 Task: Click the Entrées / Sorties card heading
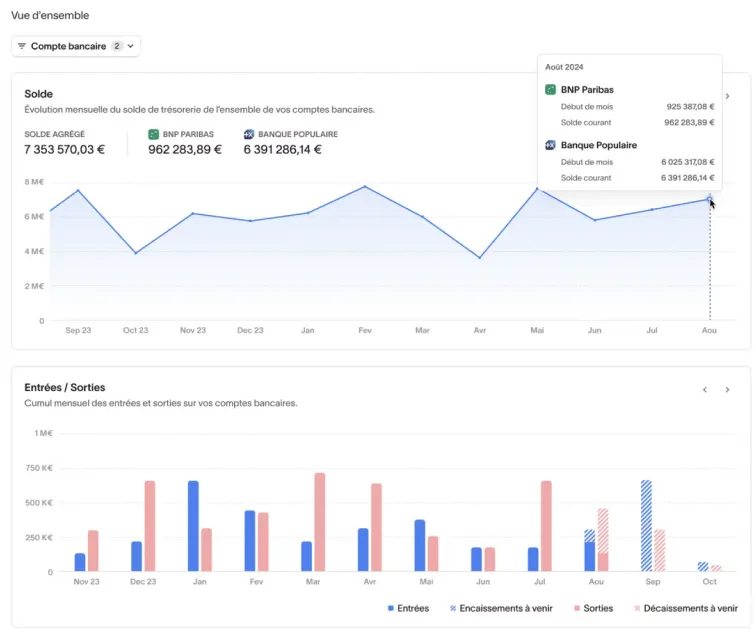pyautogui.click(x=65, y=388)
